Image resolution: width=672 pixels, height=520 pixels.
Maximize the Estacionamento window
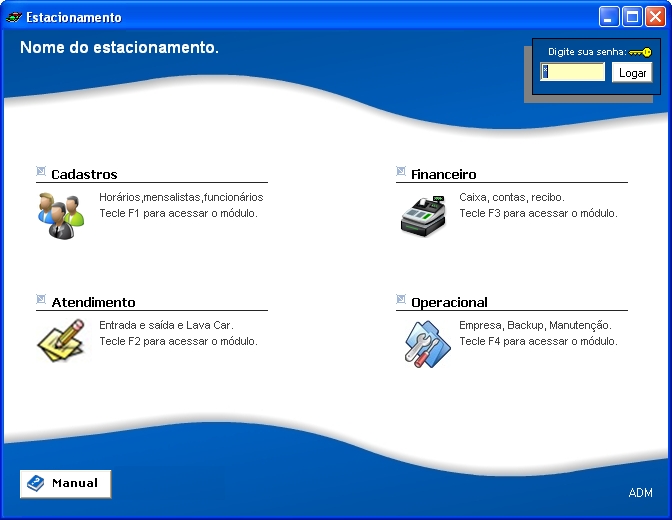(x=632, y=17)
